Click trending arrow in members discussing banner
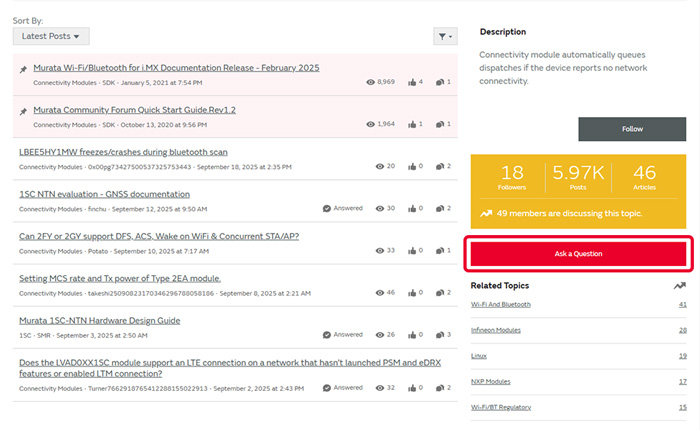 tap(486, 213)
